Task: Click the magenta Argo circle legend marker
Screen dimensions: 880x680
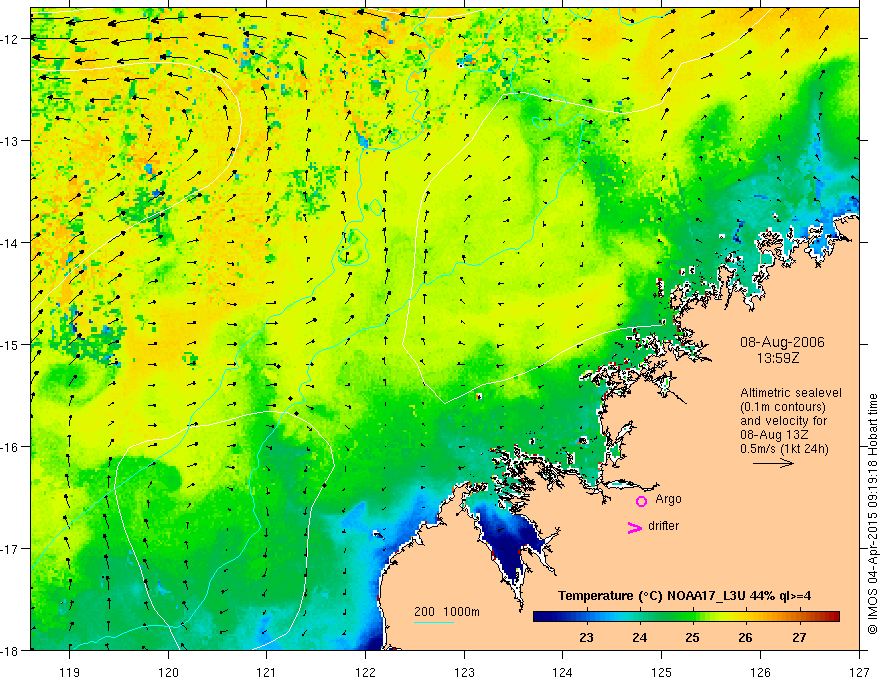Action: tap(641, 501)
